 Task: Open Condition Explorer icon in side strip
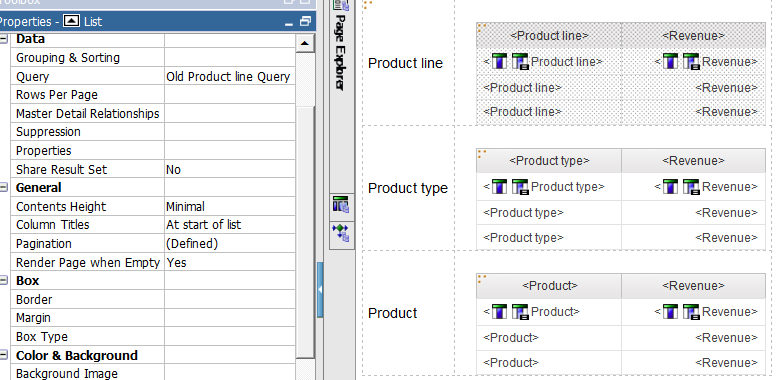(x=342, y=233)
